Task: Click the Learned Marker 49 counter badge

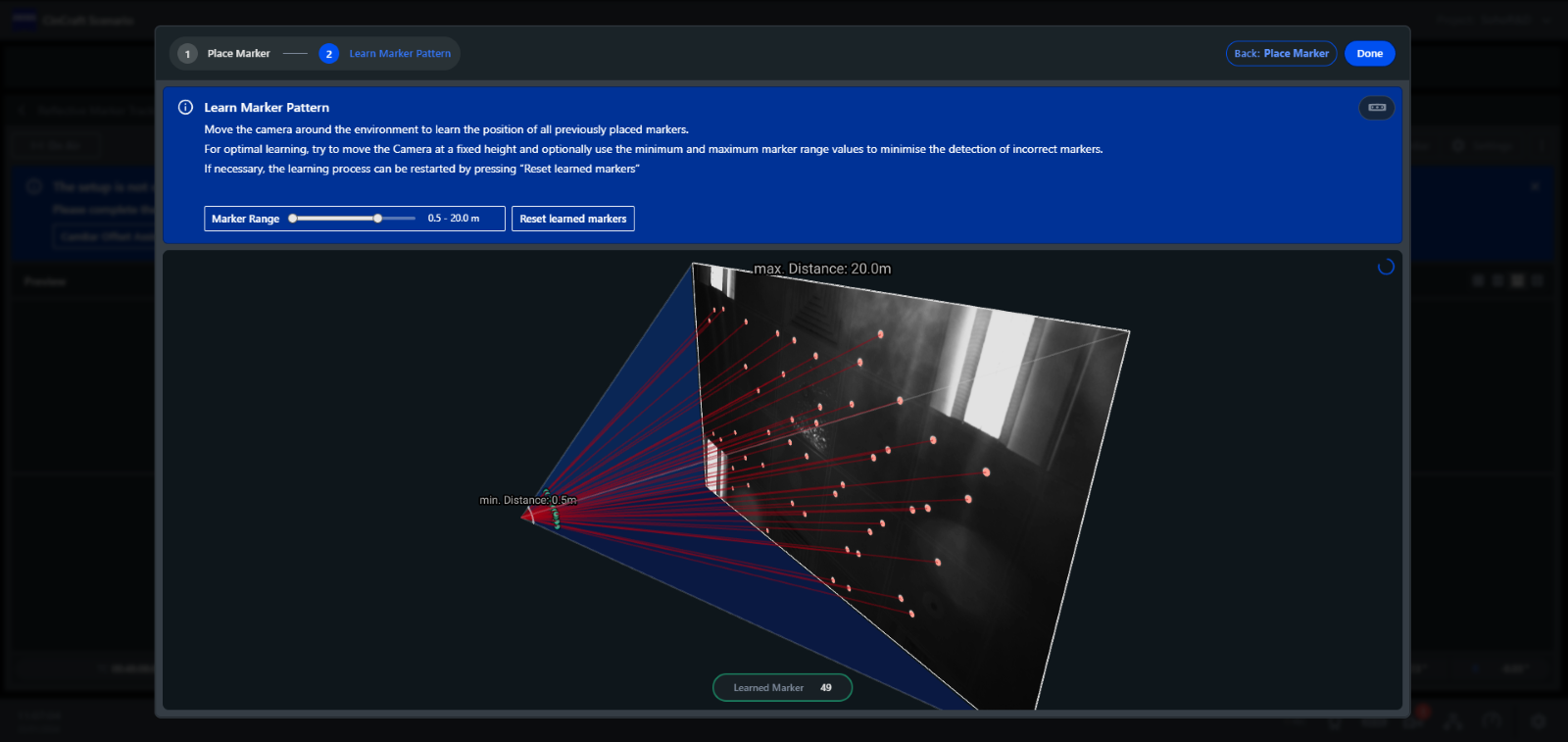Action: point(782,688)
